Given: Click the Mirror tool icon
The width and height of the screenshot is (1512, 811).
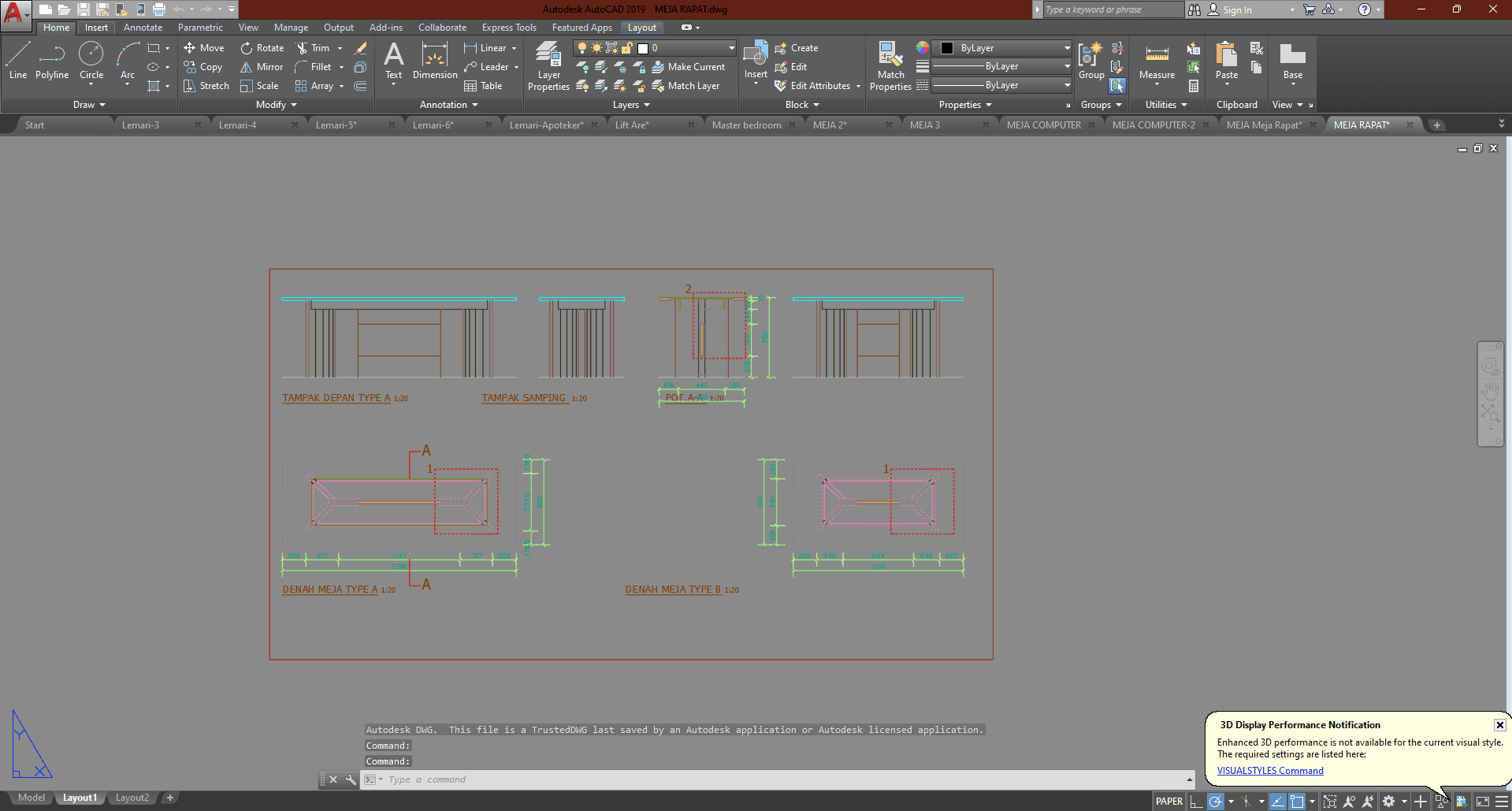Looking at the screenshot, I should 247,67.
